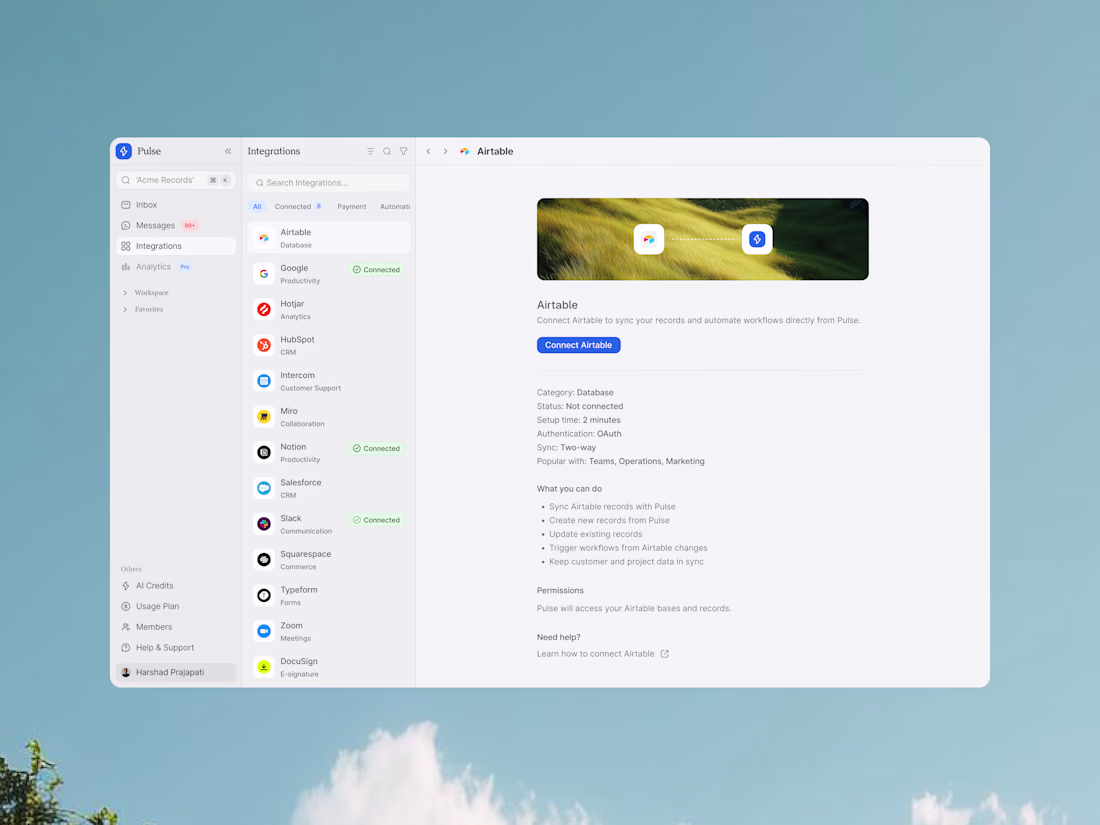The image size is (1100, 825).
Task: Go forward with the right arrow
Action: pyautogui.click(x=445, y=152)
